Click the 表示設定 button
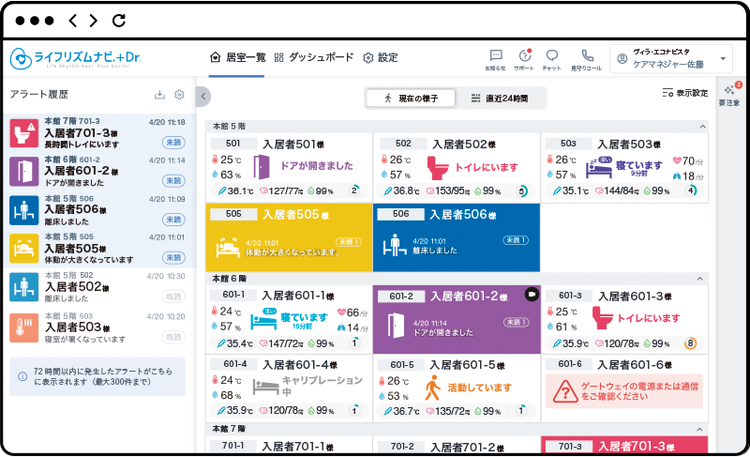Viewport: 750px width, 457px height. pos(685,93)
